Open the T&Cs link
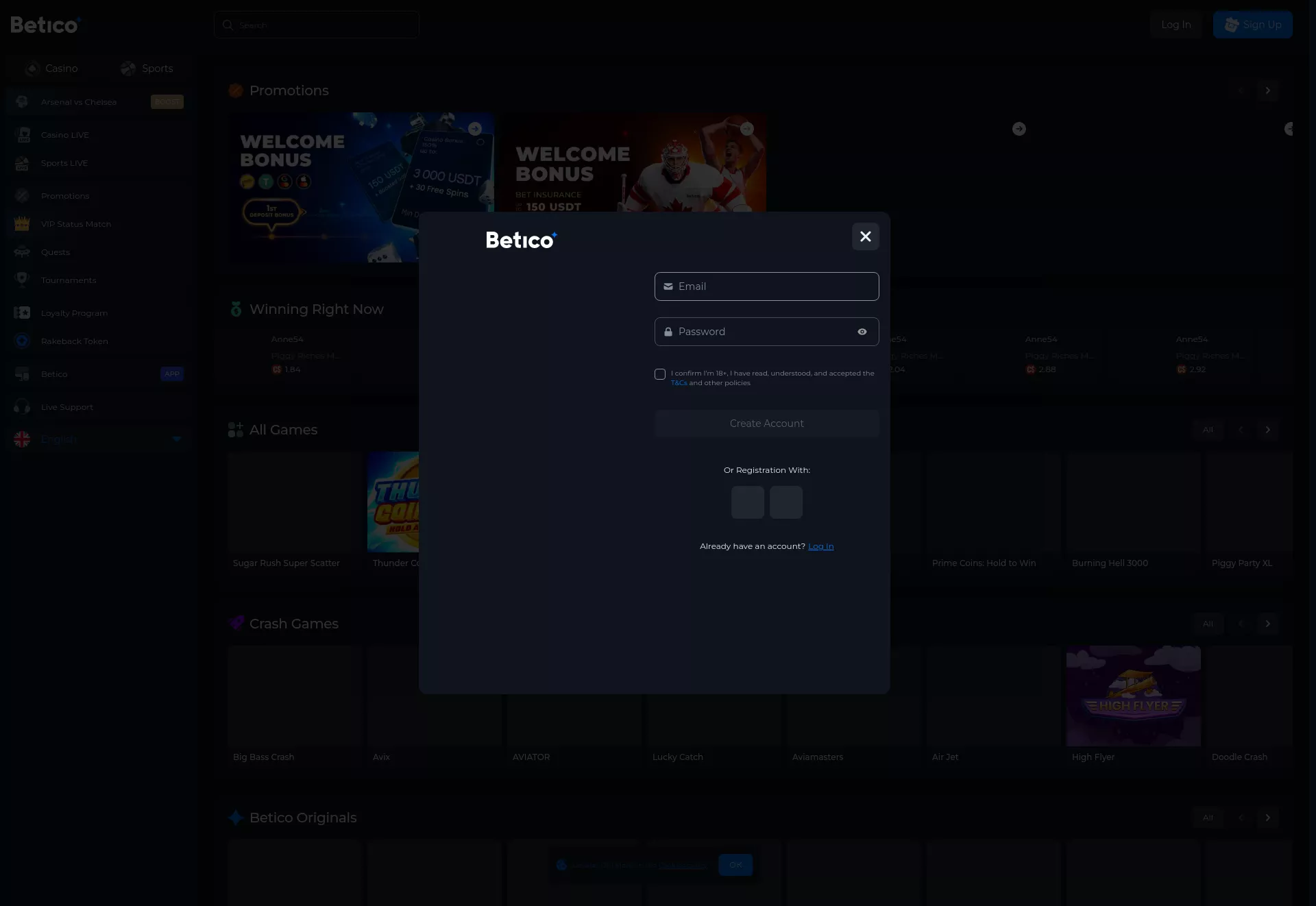Screen dimensions: 1316x906 coord(679,383)
